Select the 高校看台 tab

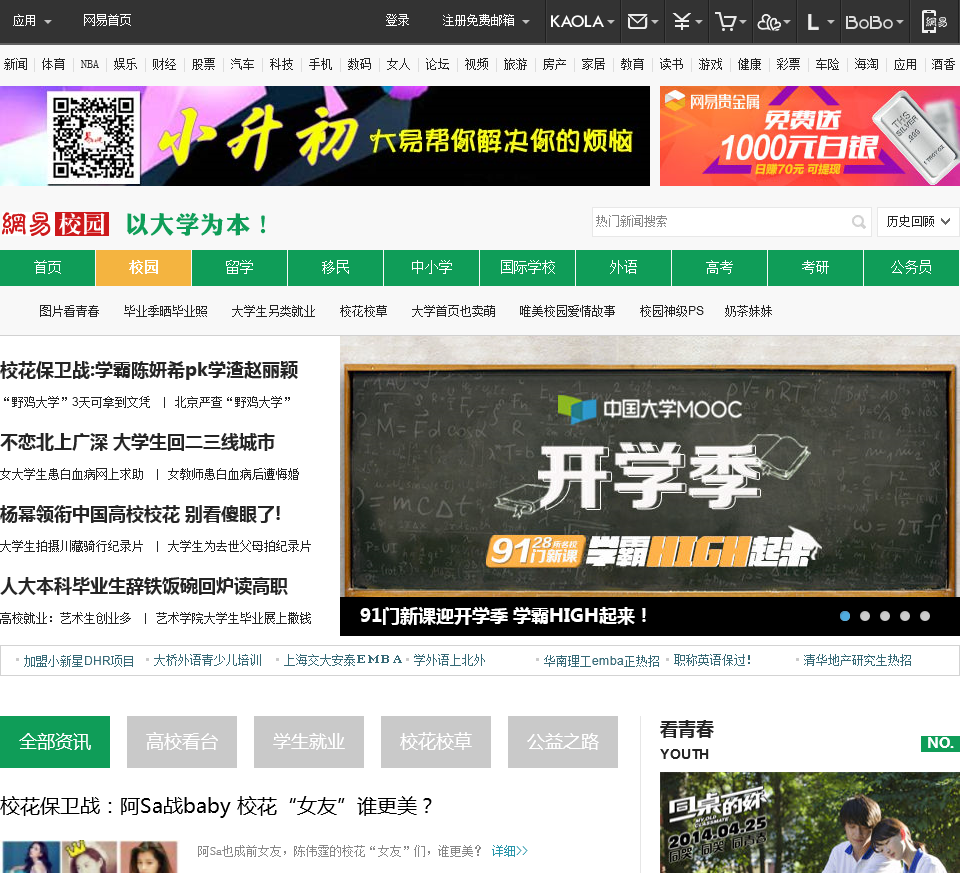click(182, 742)
